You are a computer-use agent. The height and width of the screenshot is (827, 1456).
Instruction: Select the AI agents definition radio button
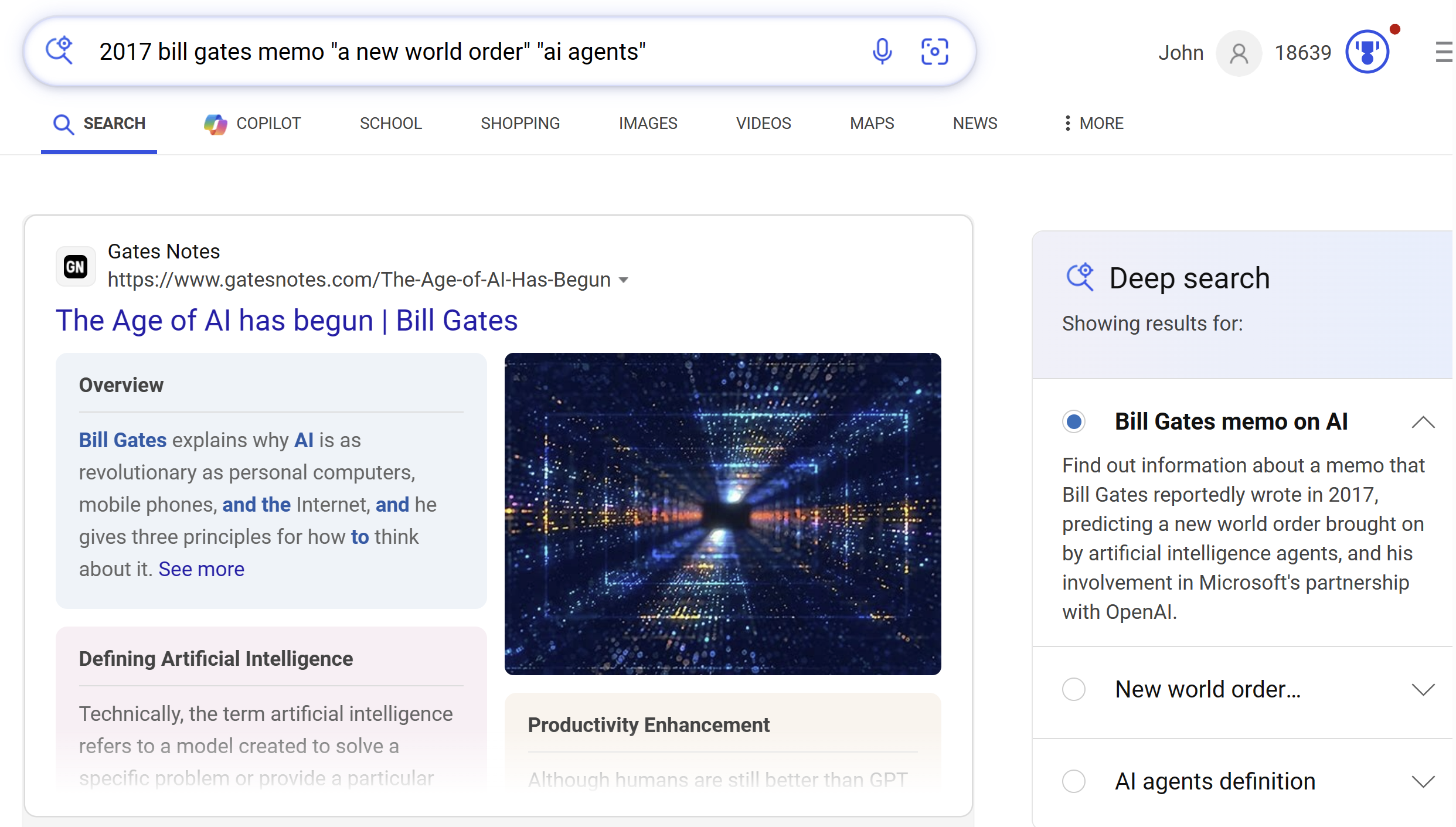[x=1074, y=781]
